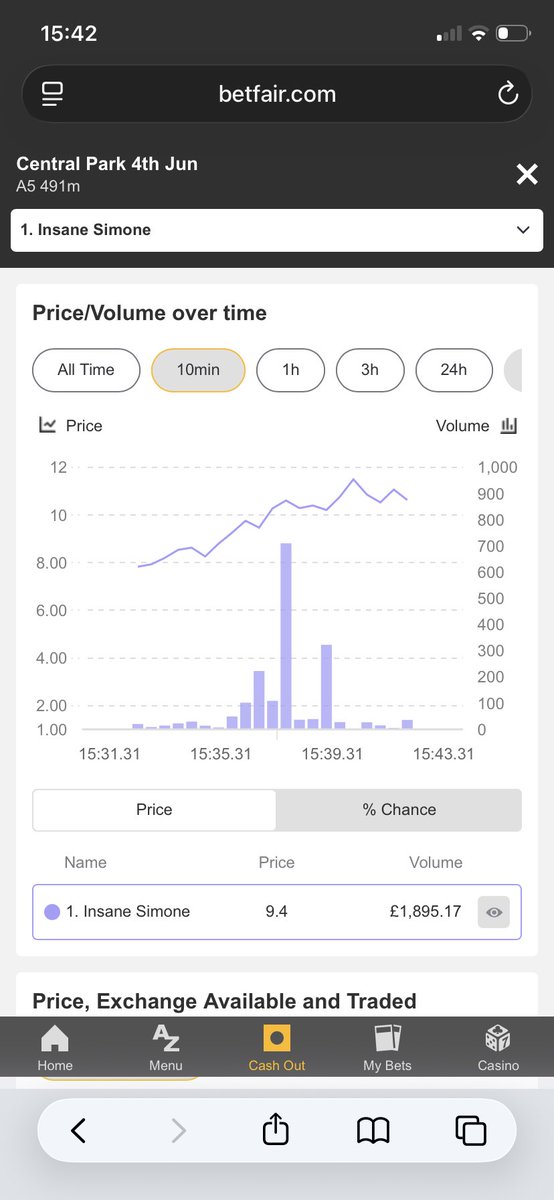
Task: Toggle visibility eye for Insane Simone
Action: click(x=494, y=912)
